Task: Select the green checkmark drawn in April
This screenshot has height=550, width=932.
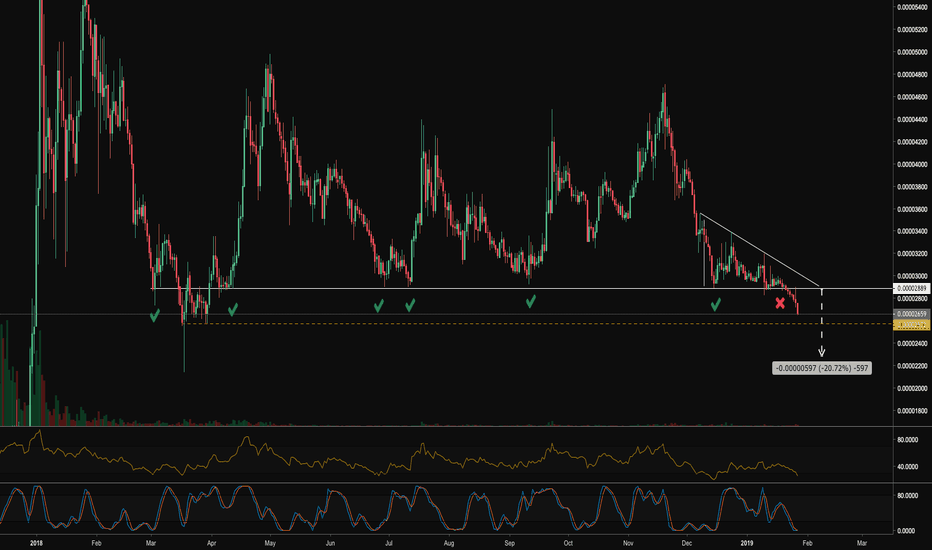Action: point(233,309)
